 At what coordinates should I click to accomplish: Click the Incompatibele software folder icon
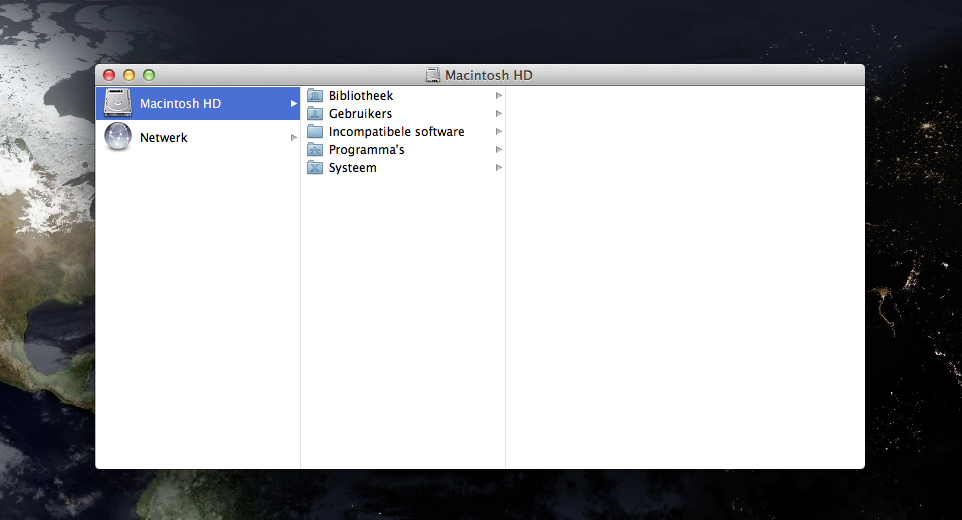pyautogui.click(x=315, y=131)
